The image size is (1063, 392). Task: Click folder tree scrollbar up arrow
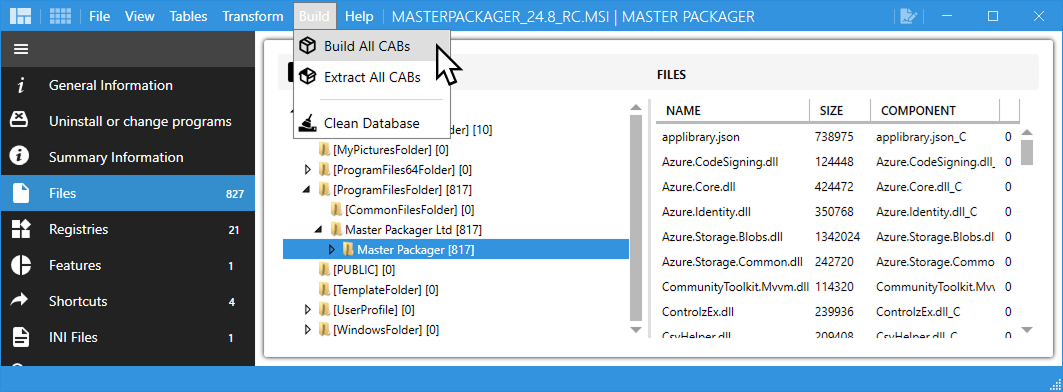coord(635,107)
